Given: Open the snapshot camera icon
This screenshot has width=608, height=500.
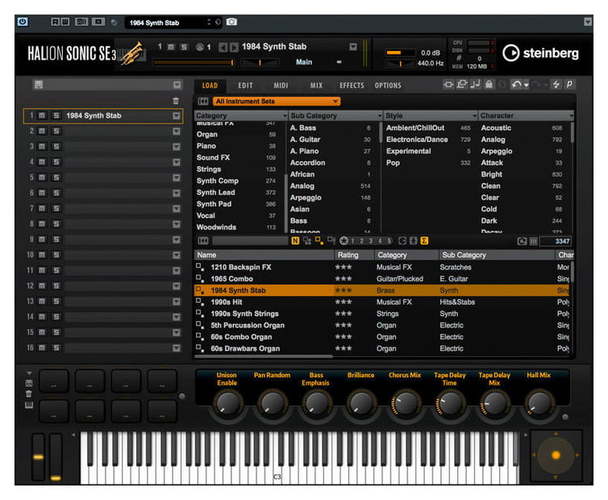Looking at the screenshot, I should pos(231,22).
